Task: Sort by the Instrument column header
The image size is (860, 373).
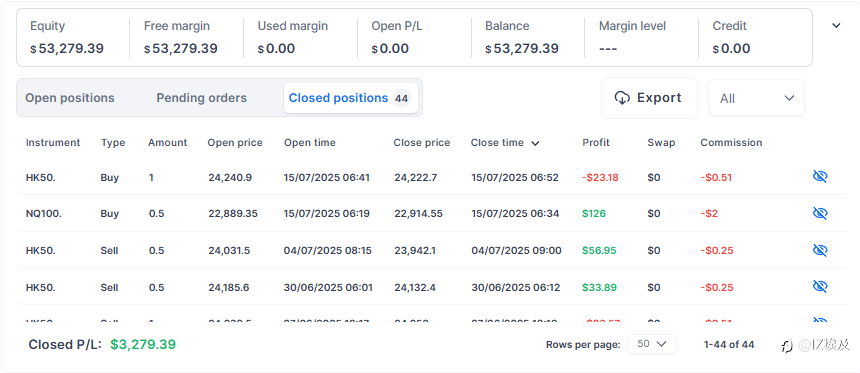Action: click(x=53, y=143)
